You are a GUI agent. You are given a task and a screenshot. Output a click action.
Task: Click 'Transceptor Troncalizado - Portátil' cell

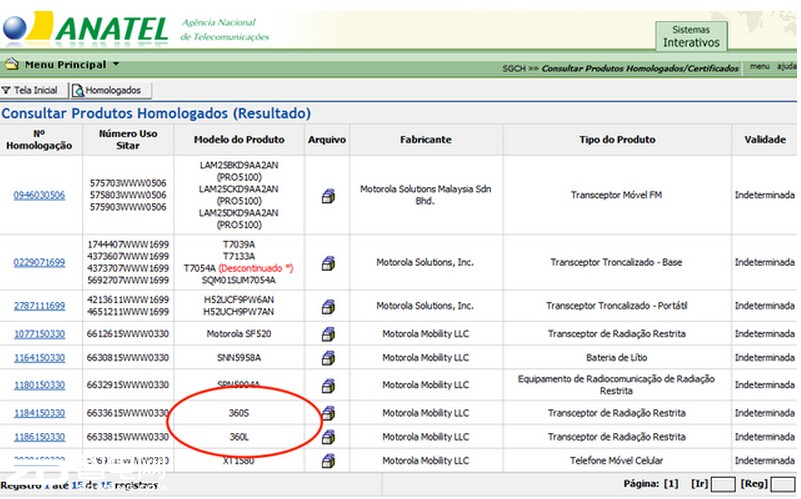coord(617,306)
